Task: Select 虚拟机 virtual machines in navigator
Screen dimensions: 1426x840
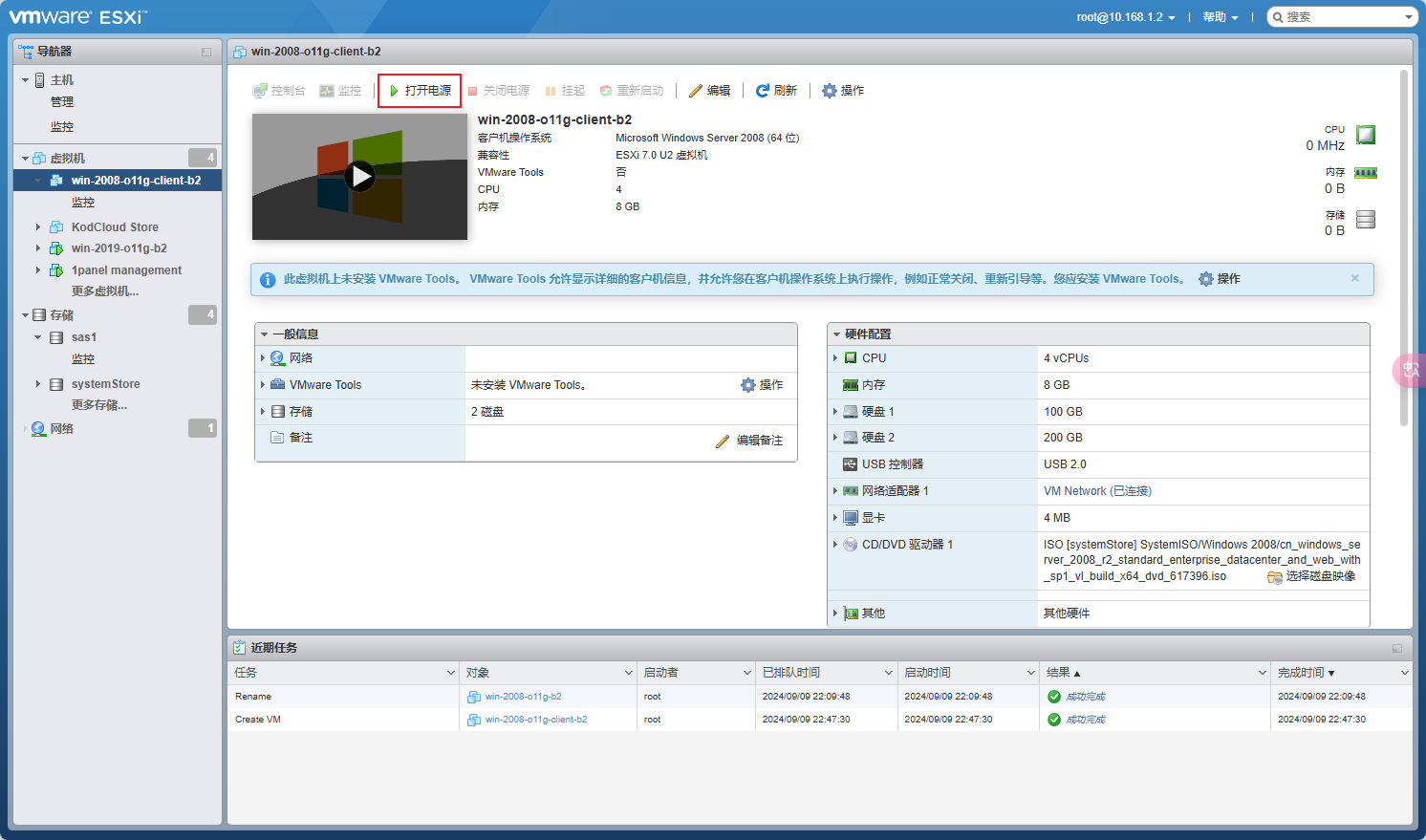Action: point(68,159)
